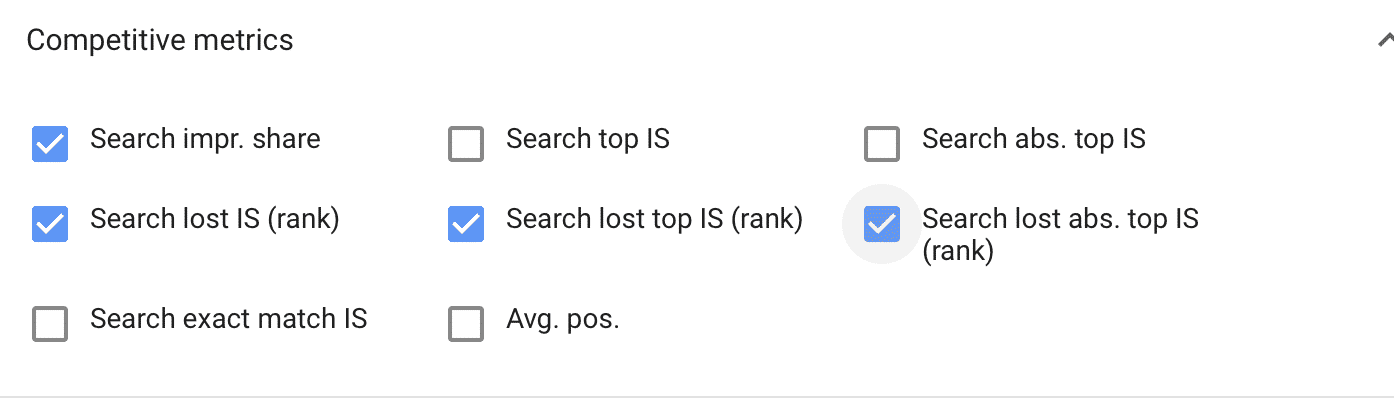The image size is (1394, 398).
Task: Click the Search exact match IS label
Action: (x=229, y=319)
